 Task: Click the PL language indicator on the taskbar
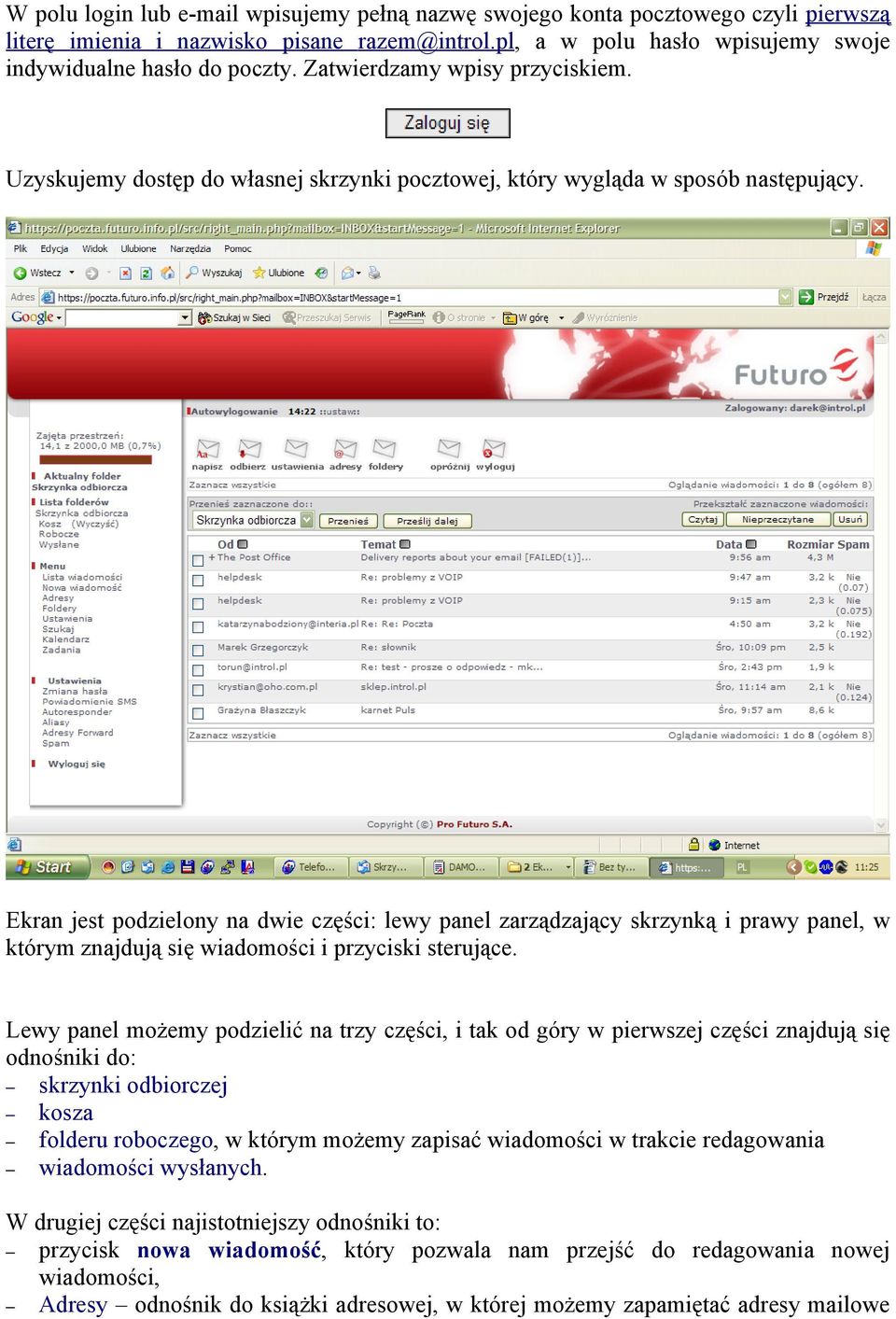(x=742, y=867)
